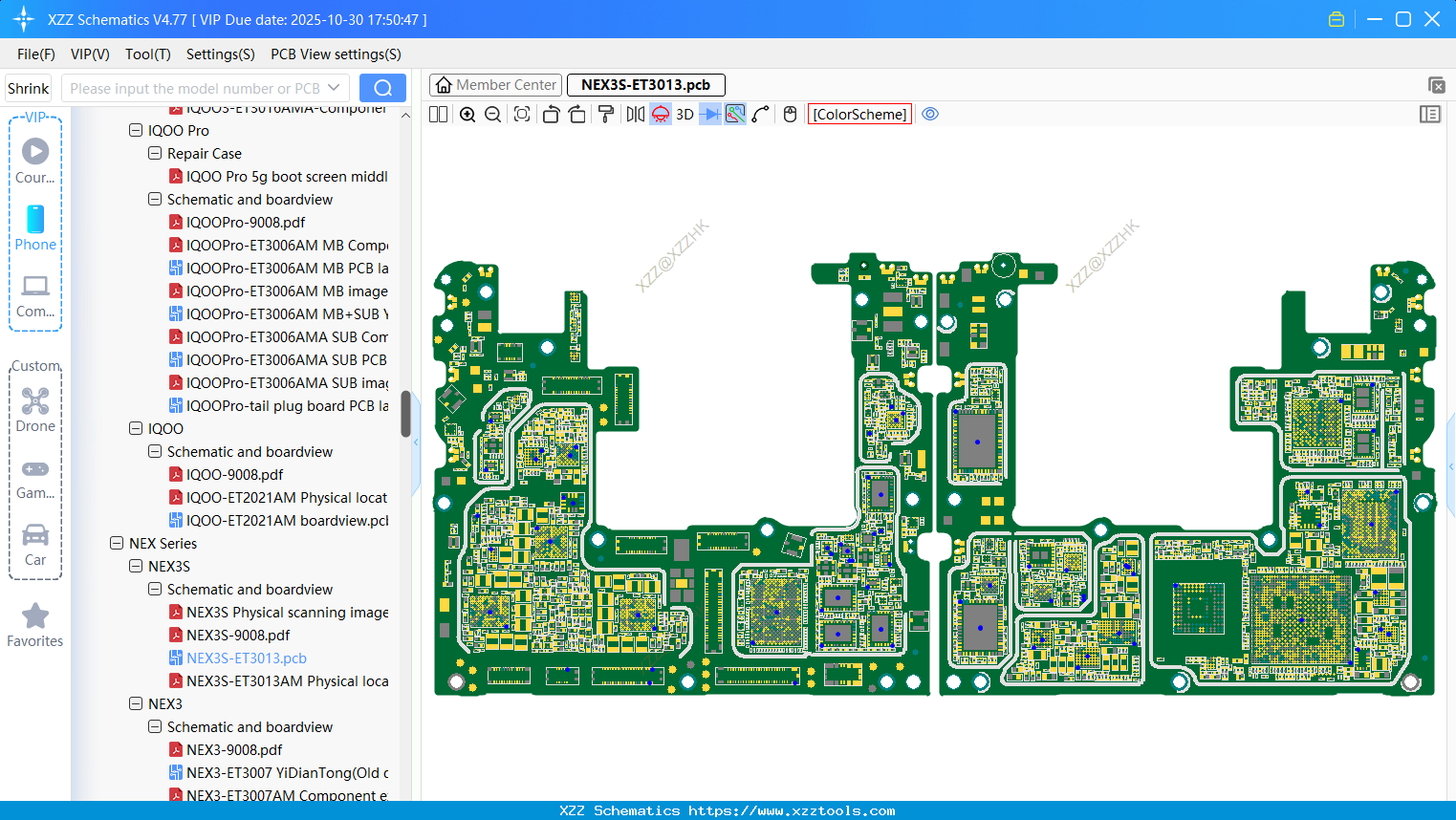Screen dimensions: 1456x820
Task: Click the blue search button
Action: [x=382, y=88]
